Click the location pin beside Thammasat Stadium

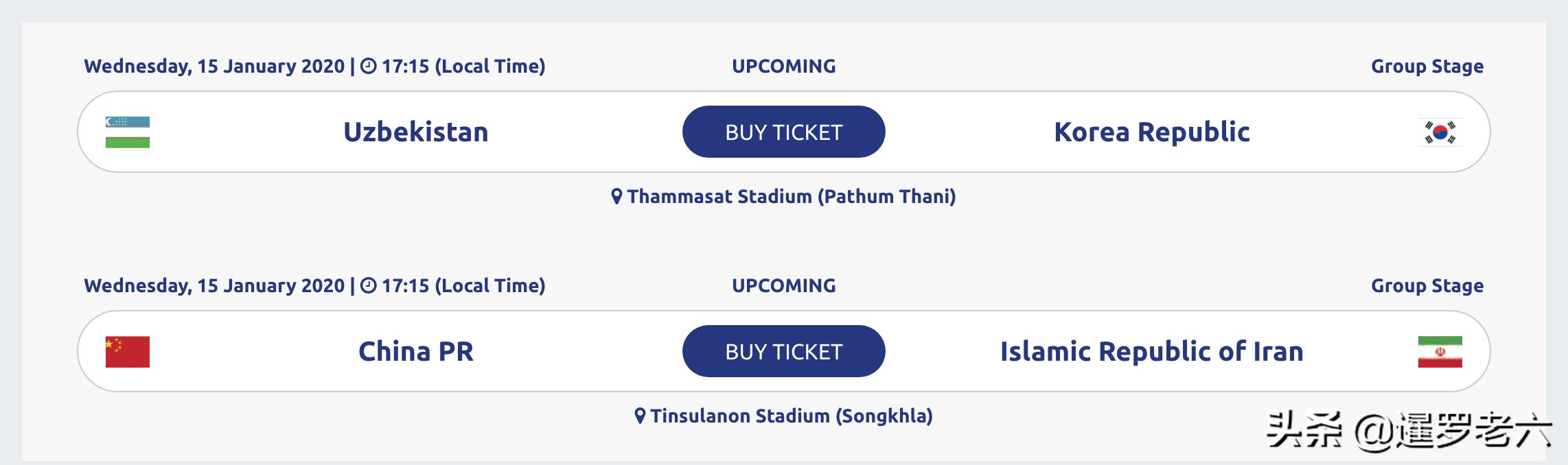click(x=617, y=197)
